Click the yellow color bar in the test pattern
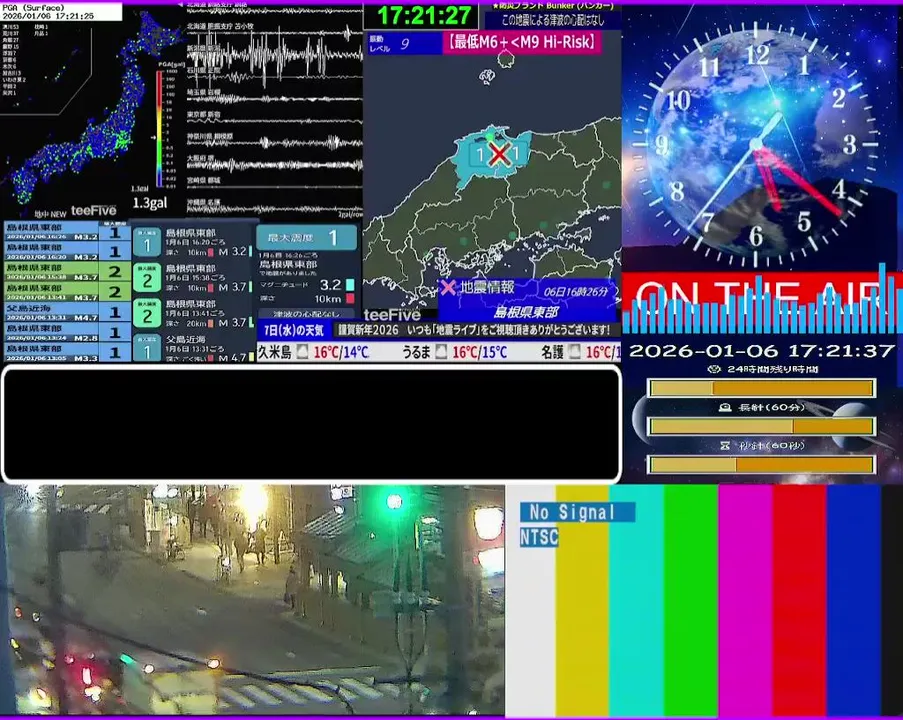The height and width of the screenshot is (720, 903). pos(582,600)
